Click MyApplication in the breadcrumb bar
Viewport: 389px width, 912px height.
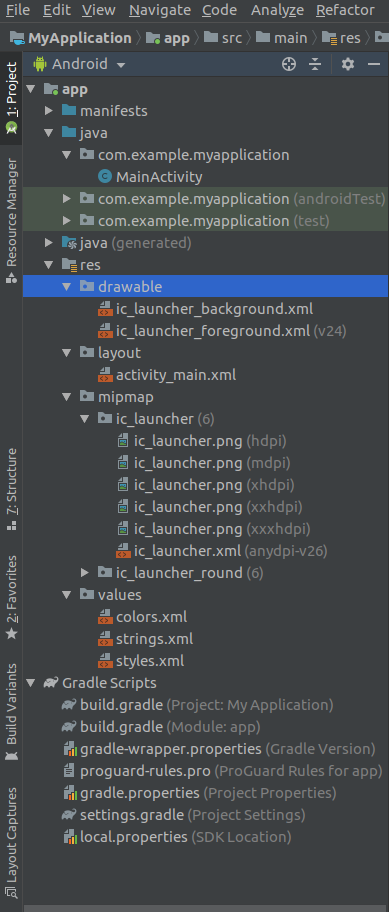pos(70,38)
